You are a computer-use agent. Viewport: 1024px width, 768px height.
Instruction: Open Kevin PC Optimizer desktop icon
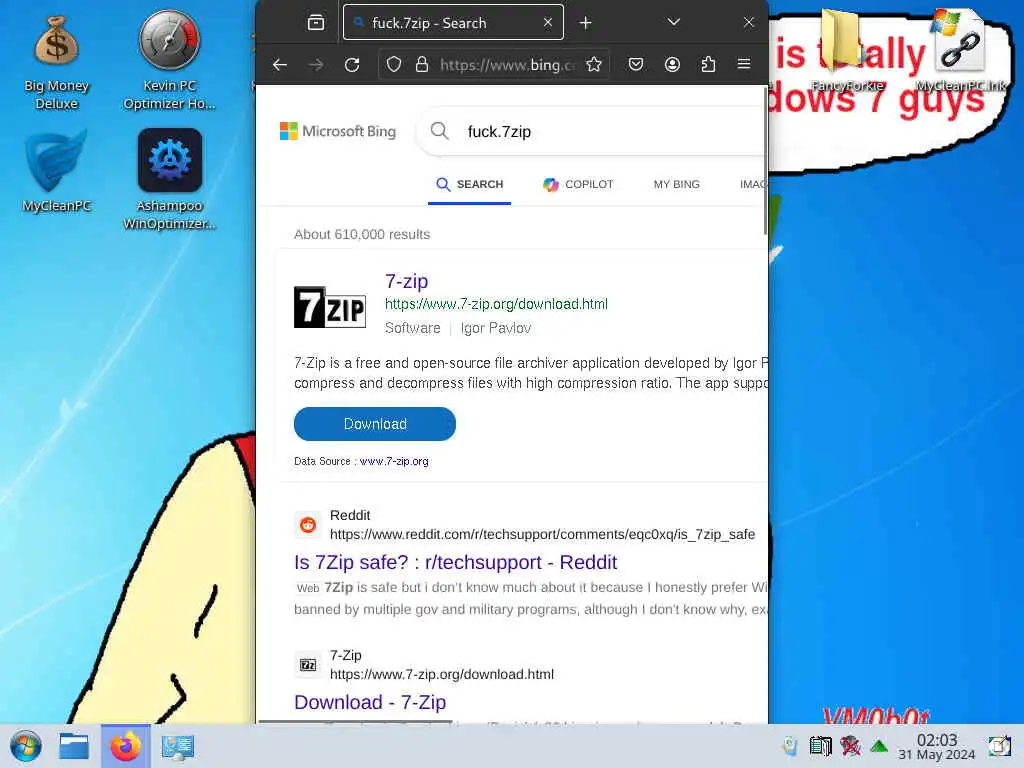click(169, 60)
